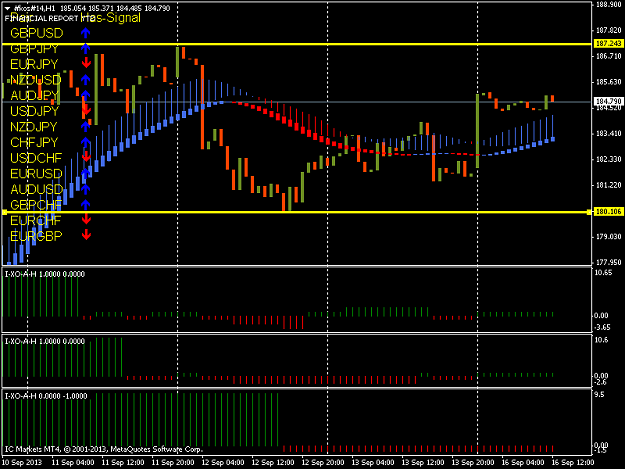Click the 12 Sep 12:00 time label

(273, 462)
